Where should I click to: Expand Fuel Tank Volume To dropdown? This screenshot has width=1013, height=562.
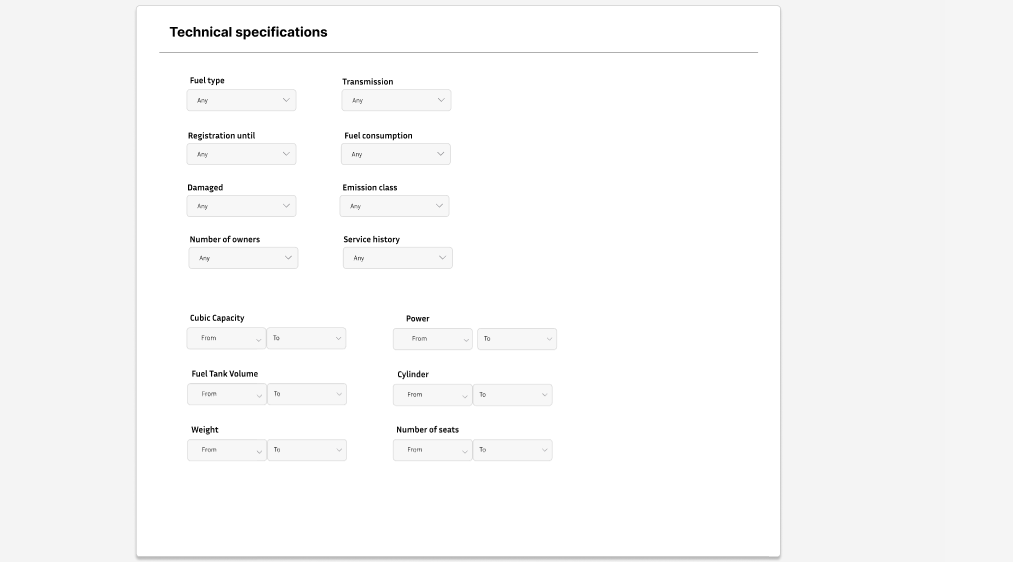tap(306, 394)
